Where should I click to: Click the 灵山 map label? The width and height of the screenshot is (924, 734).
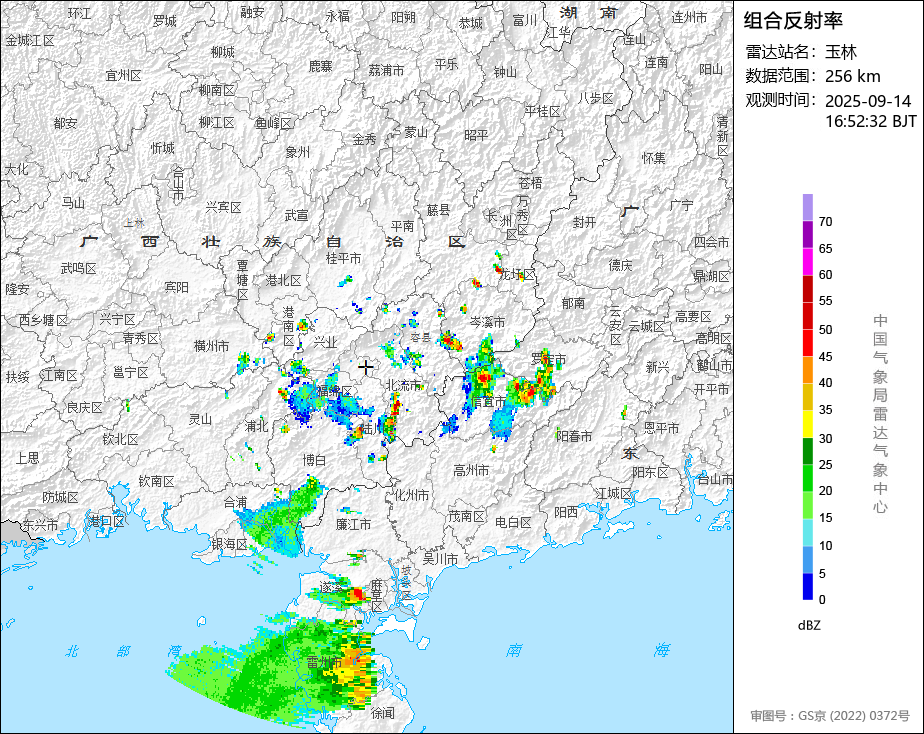(200, 419)
